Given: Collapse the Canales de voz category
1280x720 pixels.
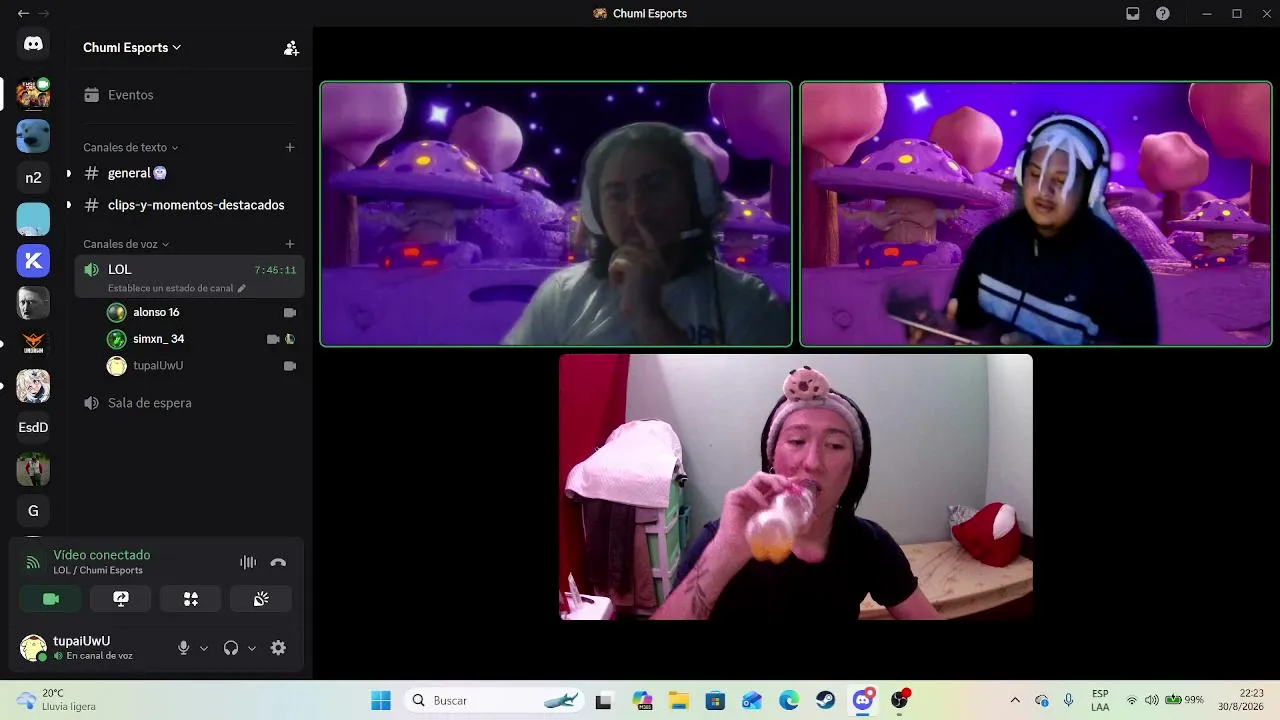Looking at the screenshot, I should tap(126, 244).
